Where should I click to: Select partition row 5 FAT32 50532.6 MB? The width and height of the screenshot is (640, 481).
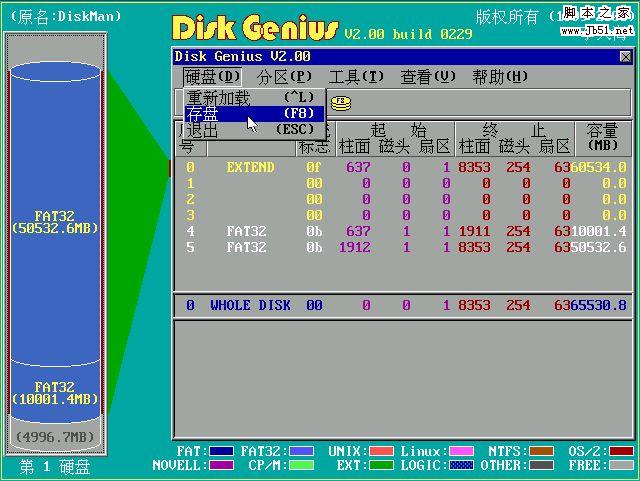[x=400, y=247]
